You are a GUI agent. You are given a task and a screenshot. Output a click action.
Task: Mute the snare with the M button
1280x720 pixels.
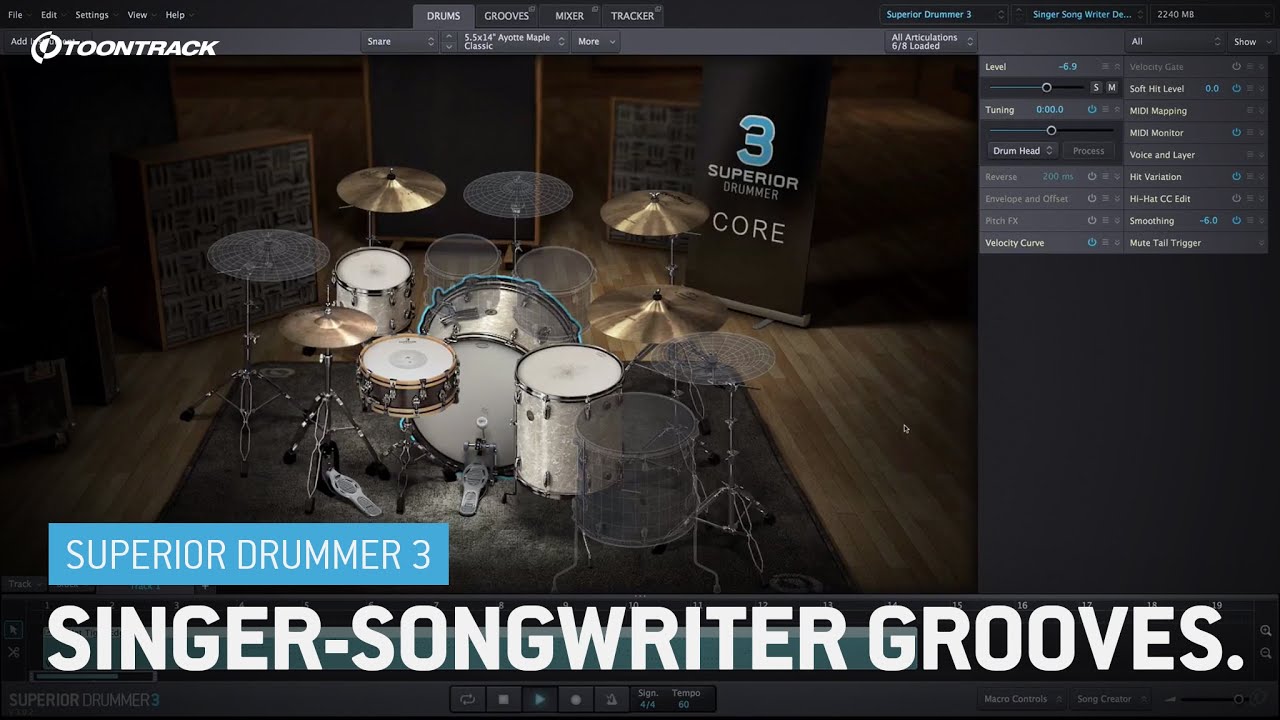pos(1111,88)
